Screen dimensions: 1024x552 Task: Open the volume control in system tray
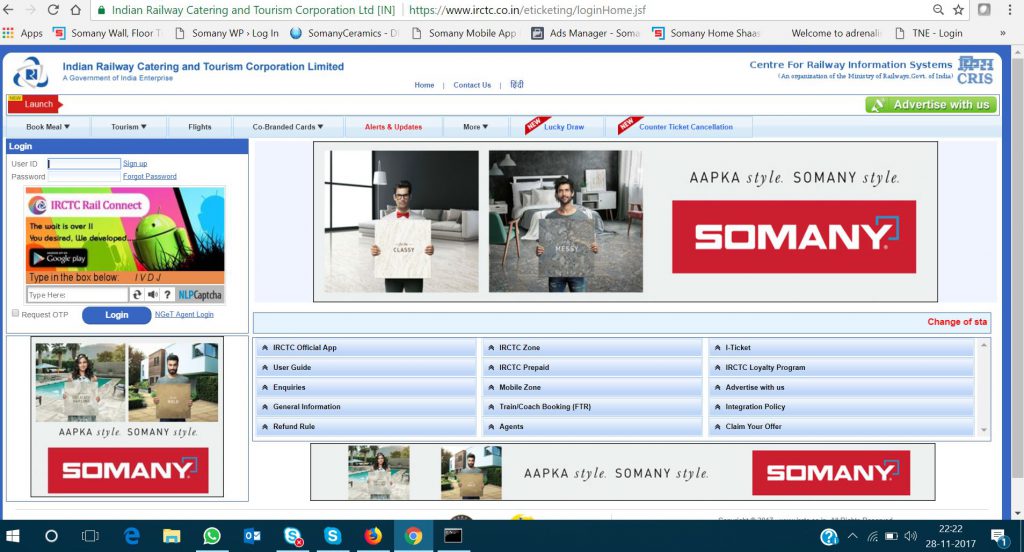click(911, 536)
